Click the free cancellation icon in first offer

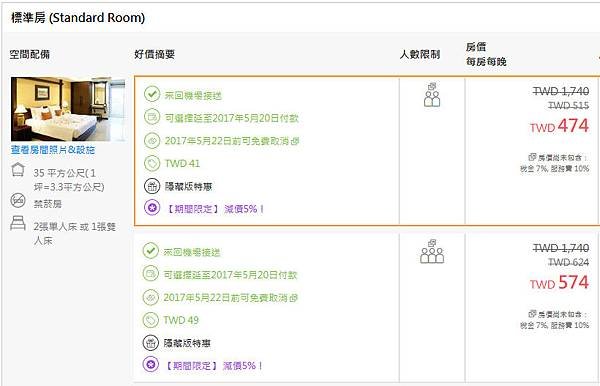point(152,140)
